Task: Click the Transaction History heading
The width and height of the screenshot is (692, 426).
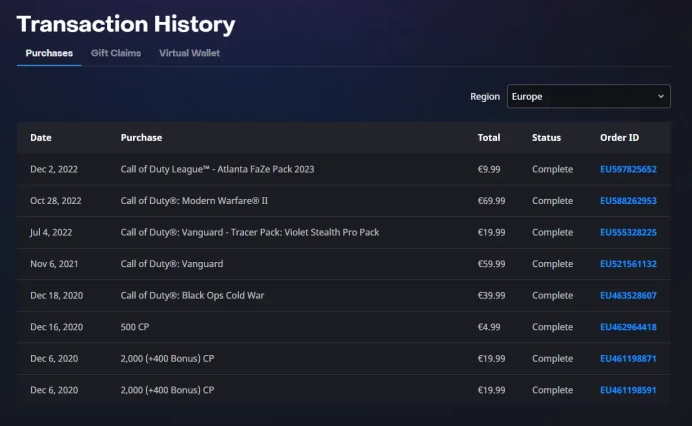Action: click(x=126, y=24)
